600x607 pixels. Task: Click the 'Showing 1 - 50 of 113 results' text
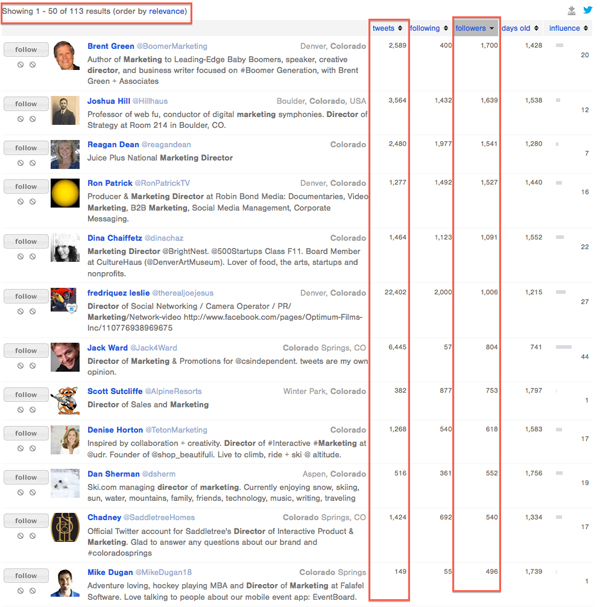coord(56,11)
